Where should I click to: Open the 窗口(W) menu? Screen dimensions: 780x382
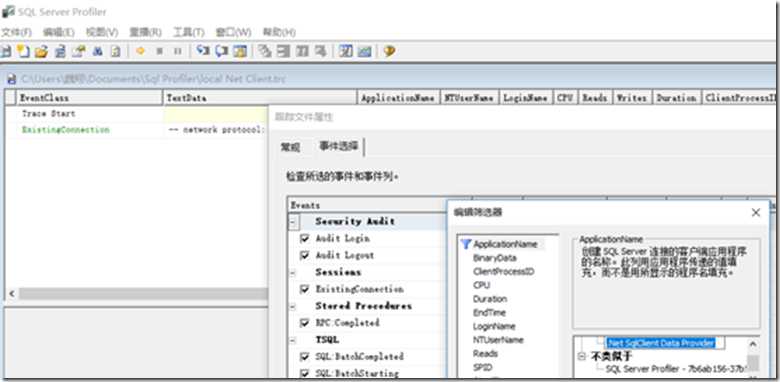point(233,32)
